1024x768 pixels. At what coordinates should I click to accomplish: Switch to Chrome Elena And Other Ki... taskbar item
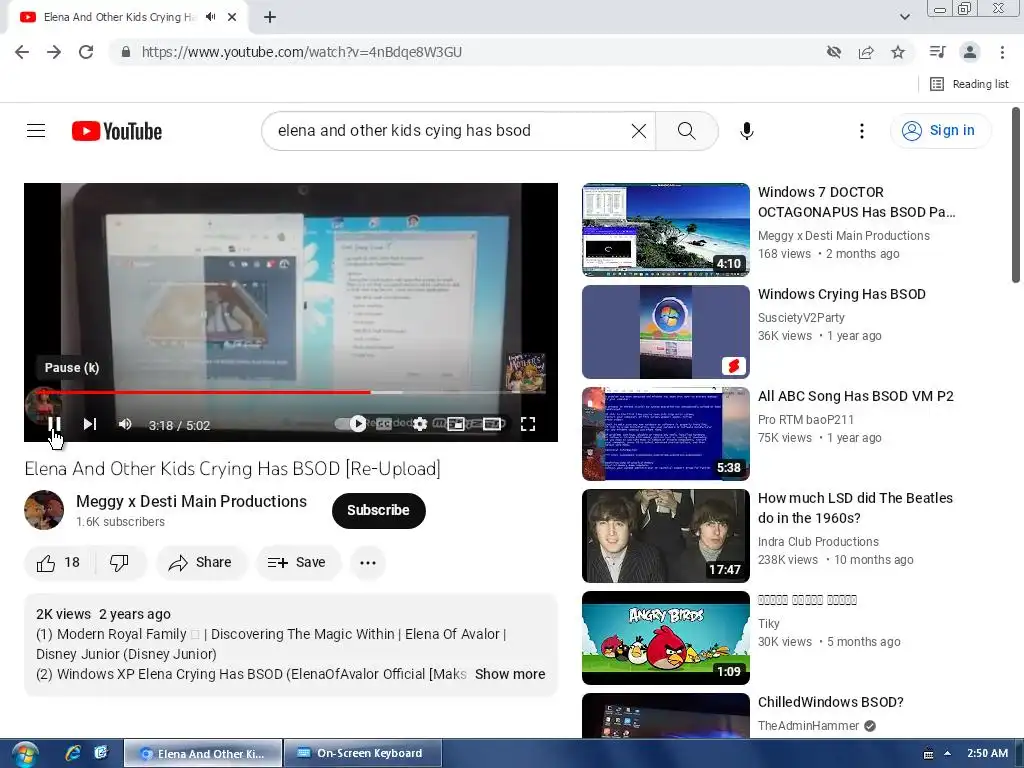203,753
